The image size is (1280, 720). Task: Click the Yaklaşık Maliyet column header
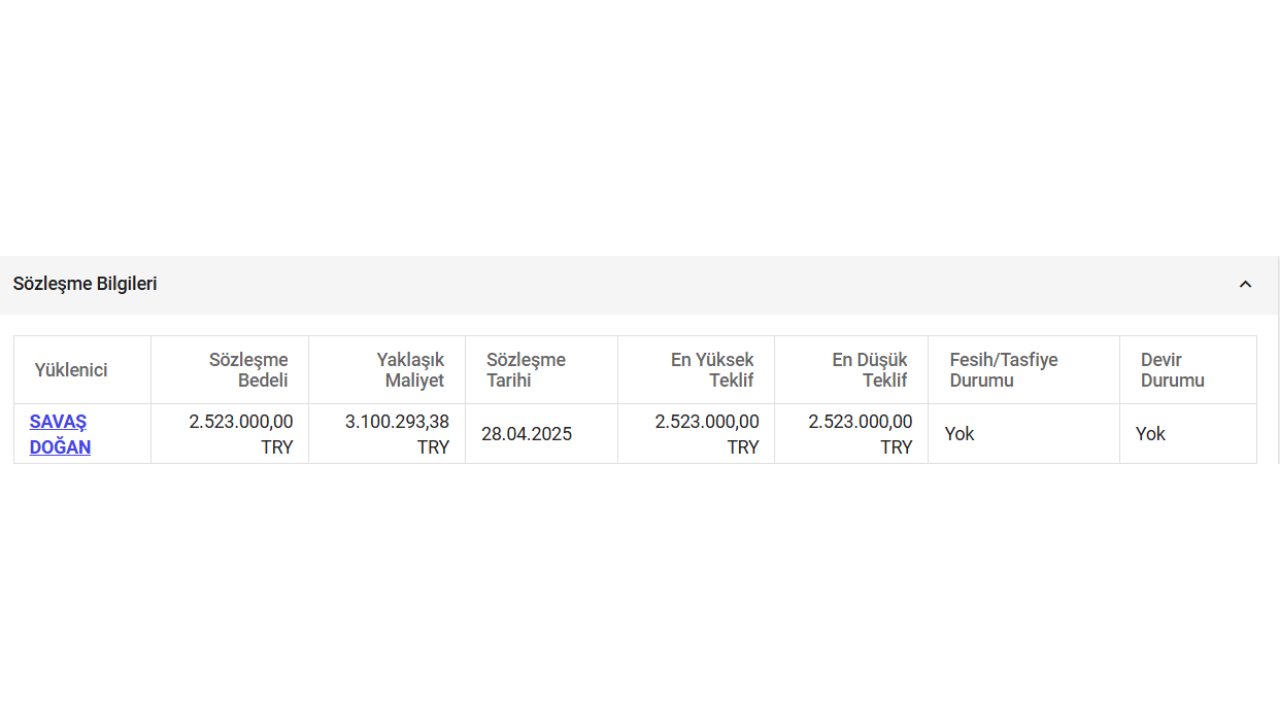tap(410, 370)
